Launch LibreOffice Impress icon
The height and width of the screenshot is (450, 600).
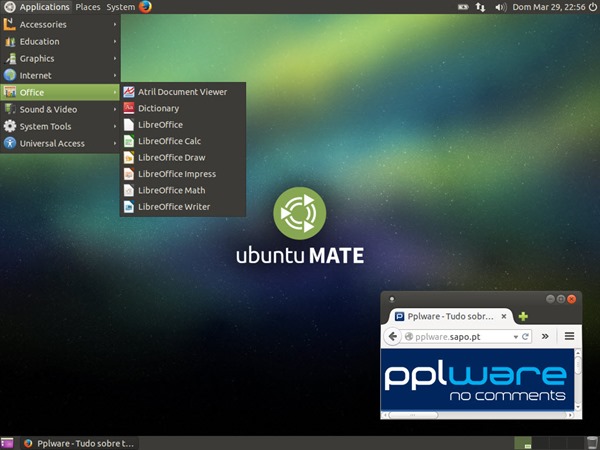click(x=129, y=174)
